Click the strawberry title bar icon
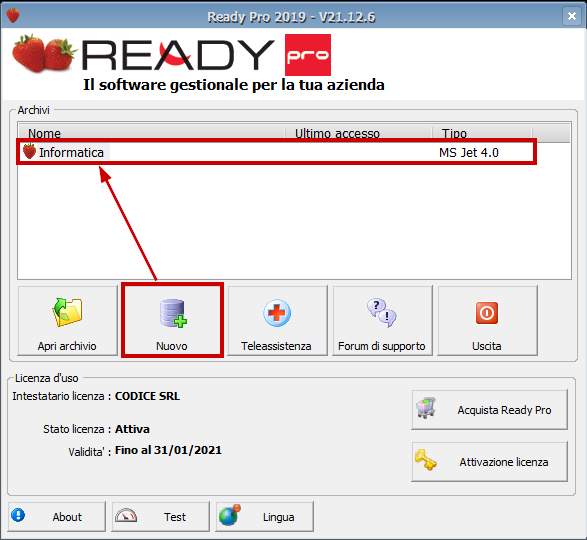 13,16
